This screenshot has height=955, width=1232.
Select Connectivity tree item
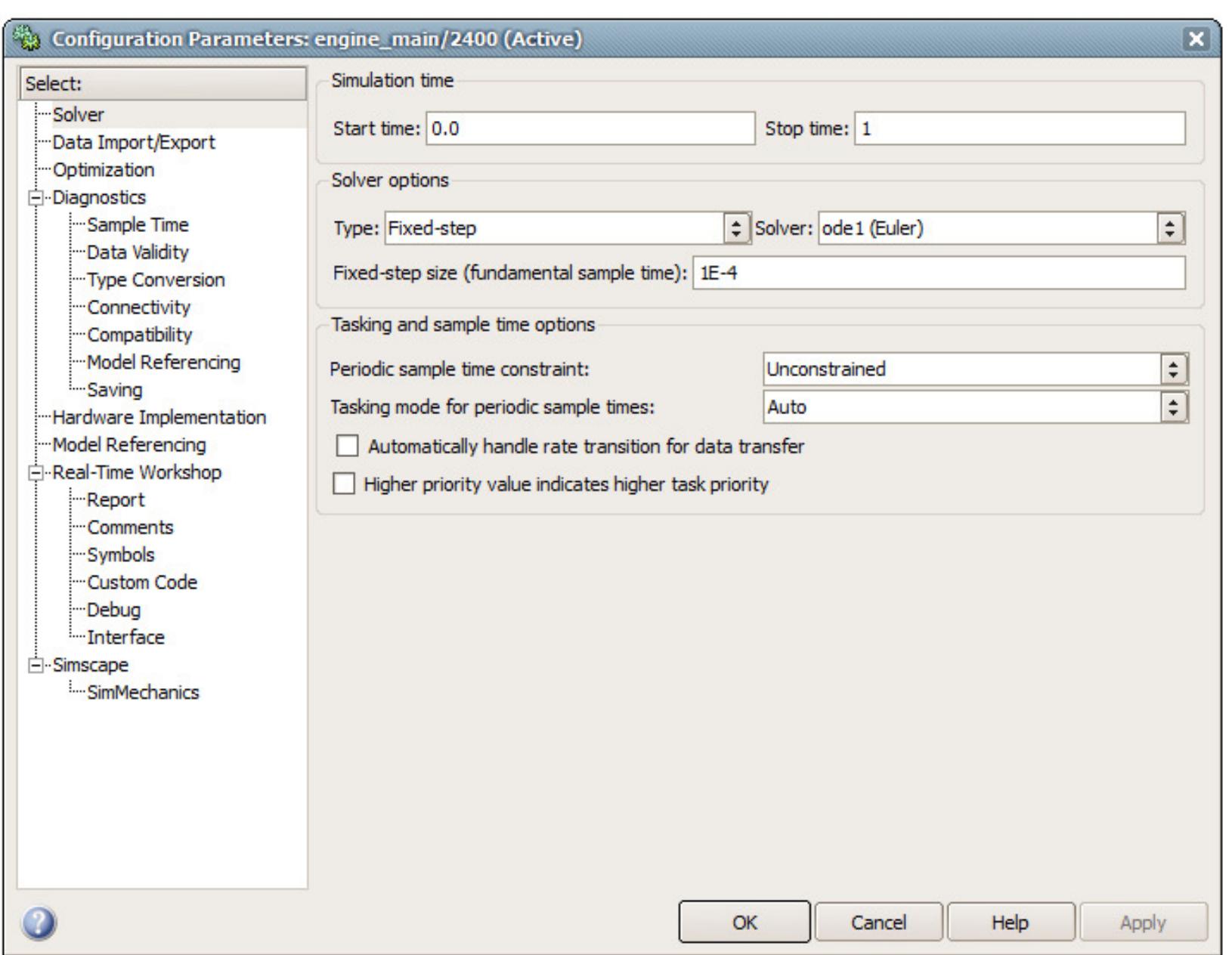[138, 307]
